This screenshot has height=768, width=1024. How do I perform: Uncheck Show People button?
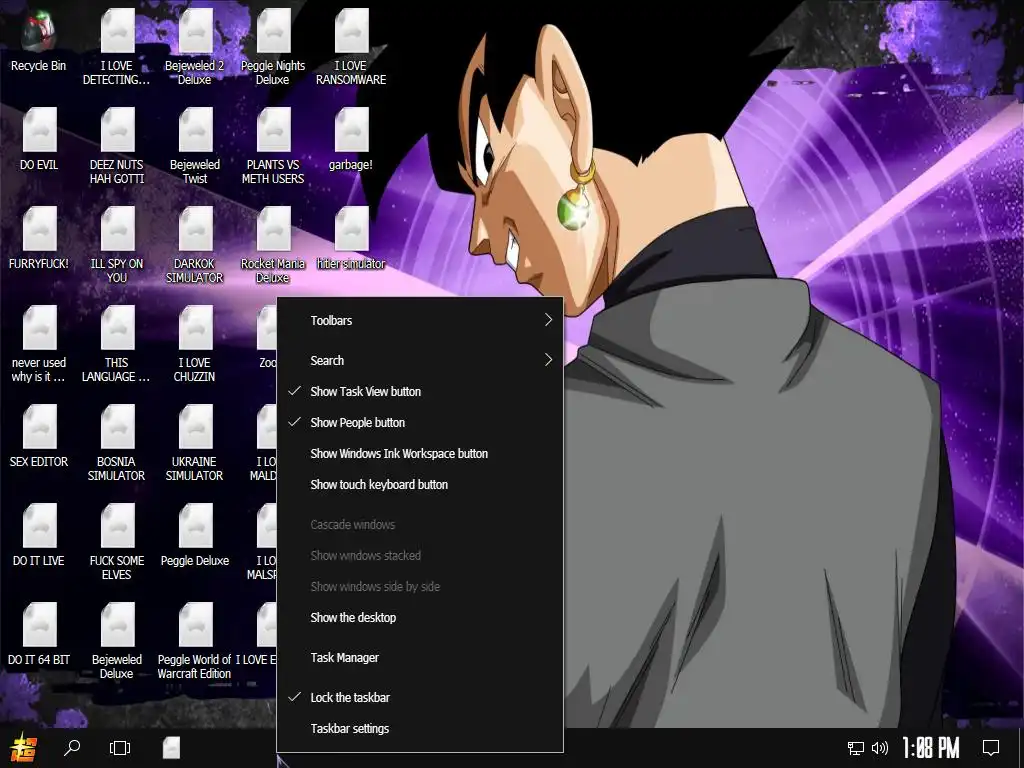(x=419, y=423)
